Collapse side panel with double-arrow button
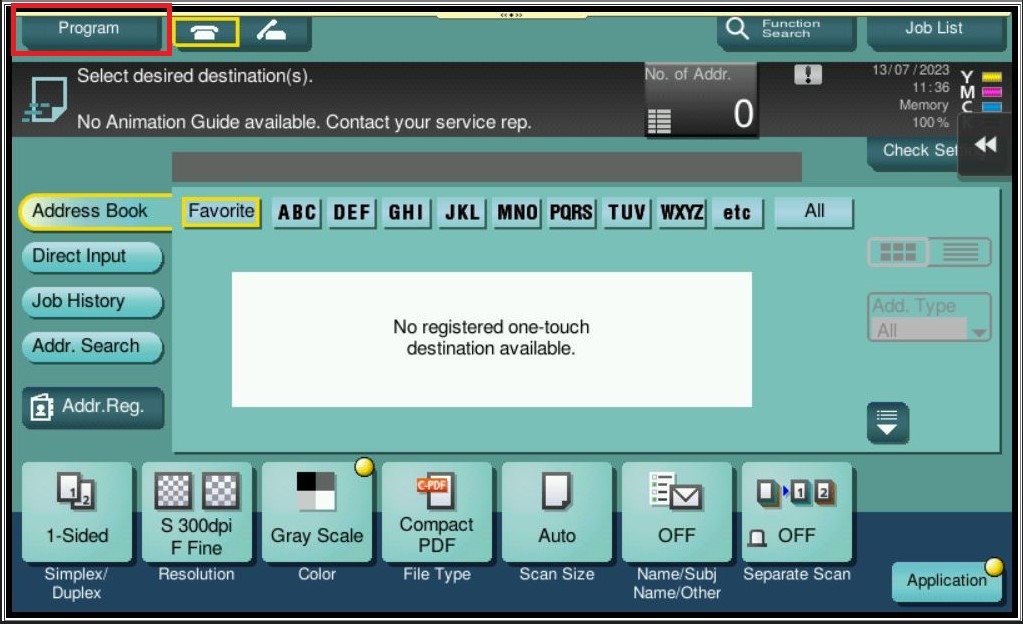Image resolution: width=1023 pixels, height=624 pixels. pyautogui.click(x=986, y=145)
